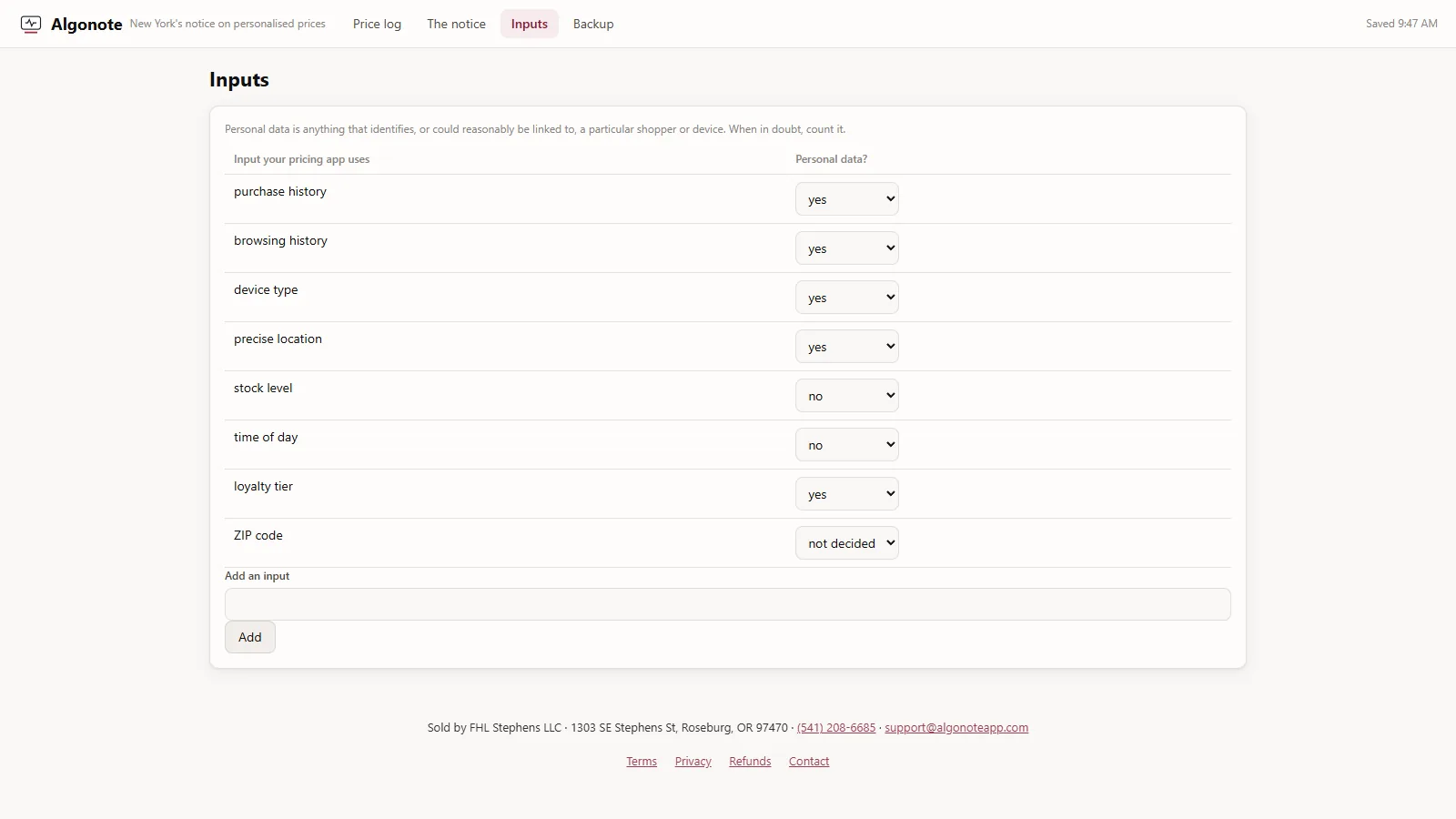The image size is (1456, 819).
Task: Click the Personal data? column header
Action: pyautogui.click(x=831, y=159)
